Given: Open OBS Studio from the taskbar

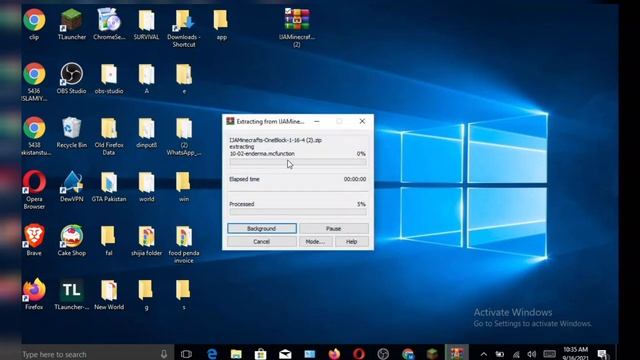Looking at the screenshot, I should click(x=383, y=354).
